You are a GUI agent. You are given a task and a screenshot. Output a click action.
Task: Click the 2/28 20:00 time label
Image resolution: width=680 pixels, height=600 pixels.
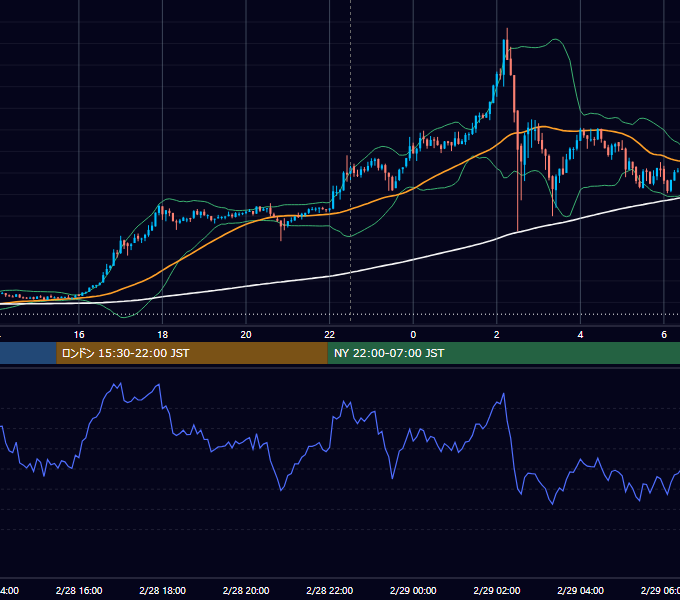click(246, 590)
